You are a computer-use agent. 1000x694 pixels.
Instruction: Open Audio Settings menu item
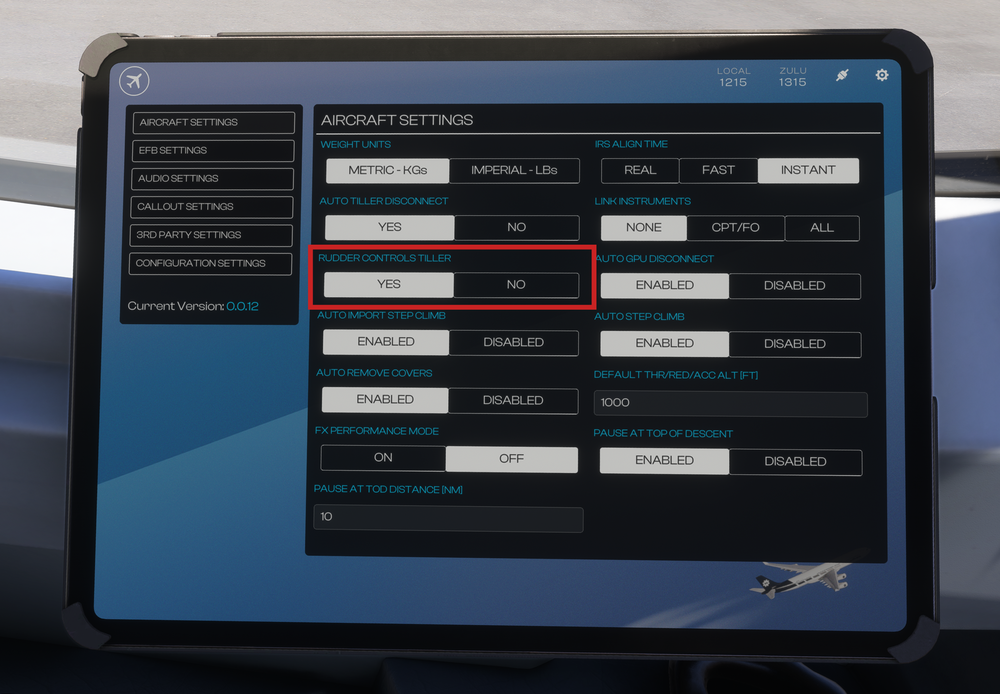[213, 179]
